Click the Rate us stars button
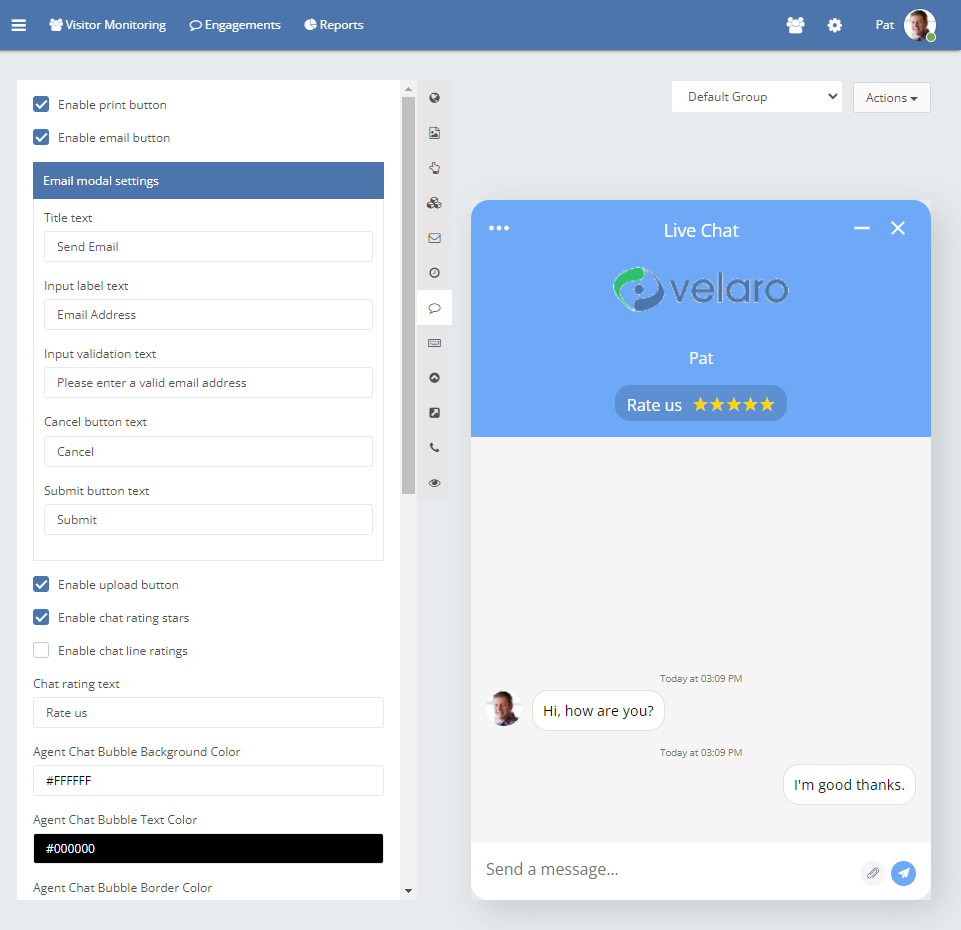 point(700,404)
